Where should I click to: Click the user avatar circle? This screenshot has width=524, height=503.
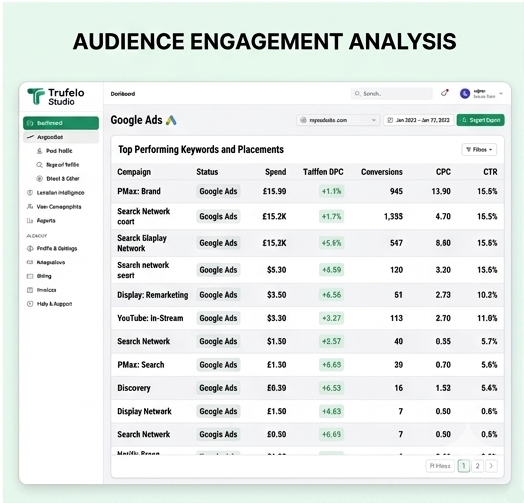click(x=465, y=94)
